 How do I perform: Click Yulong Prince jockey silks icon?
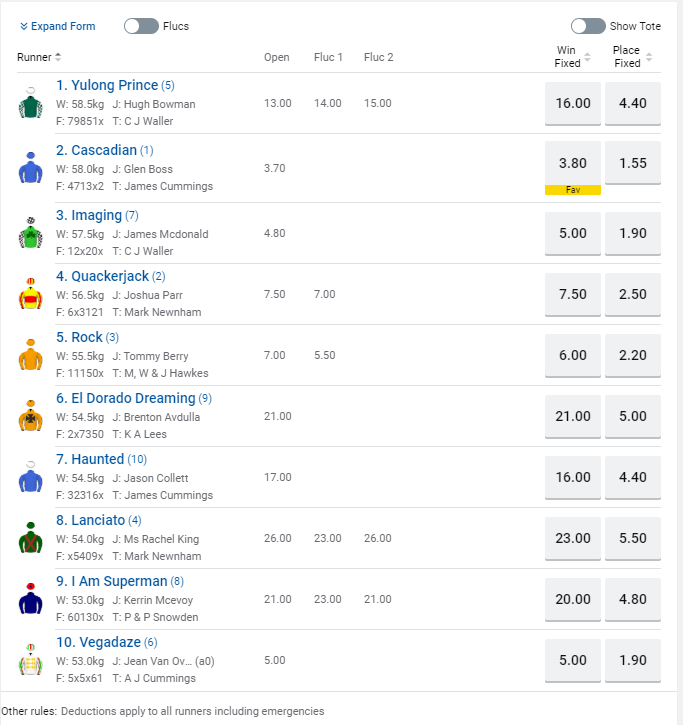pyautogui.click(x=31, y=103)
